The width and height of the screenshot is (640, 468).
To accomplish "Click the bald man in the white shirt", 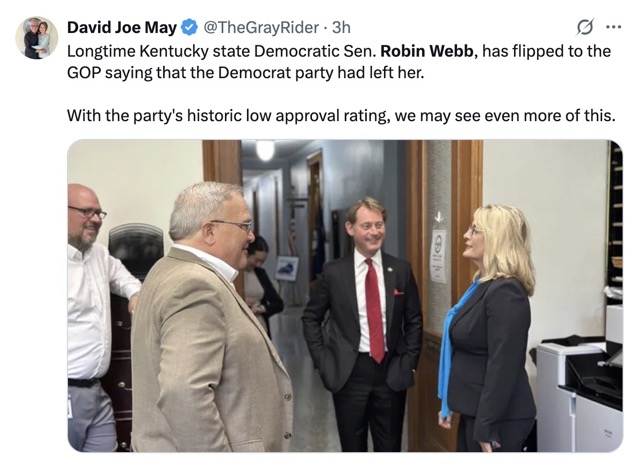I will click(x=94, y=318).
